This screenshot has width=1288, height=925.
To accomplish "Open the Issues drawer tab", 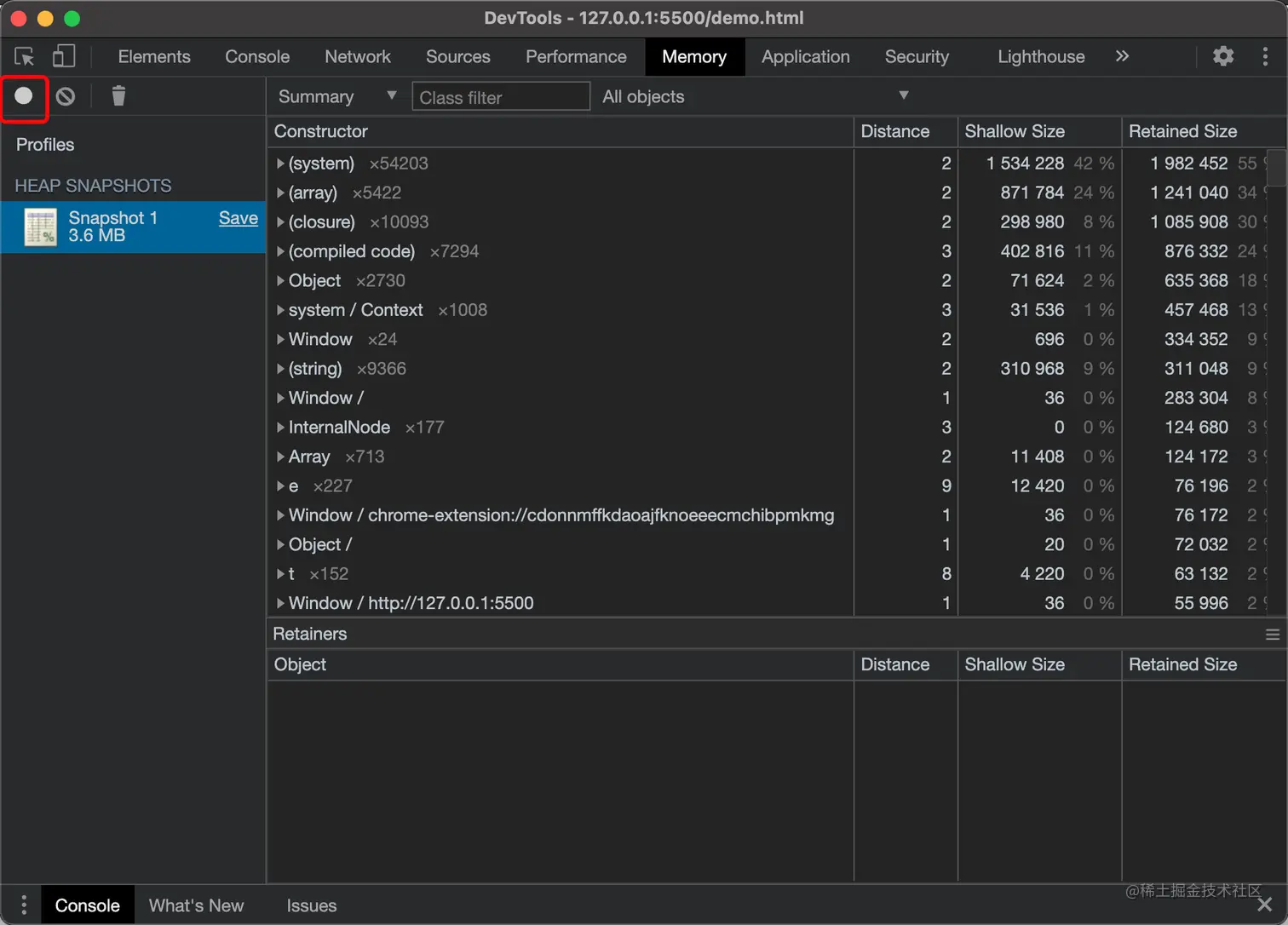I will click(312, 905).
